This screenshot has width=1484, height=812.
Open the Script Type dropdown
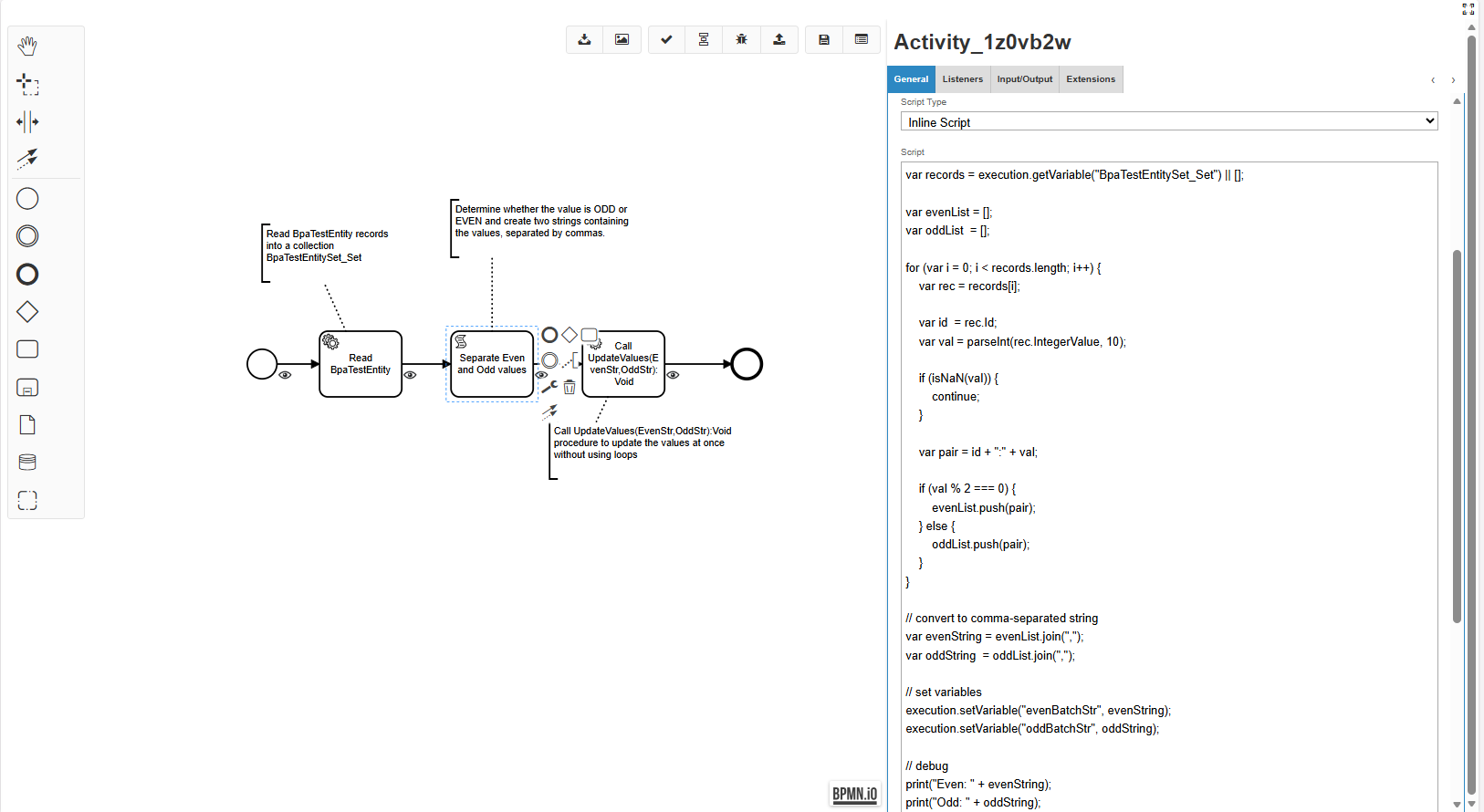1169,121
